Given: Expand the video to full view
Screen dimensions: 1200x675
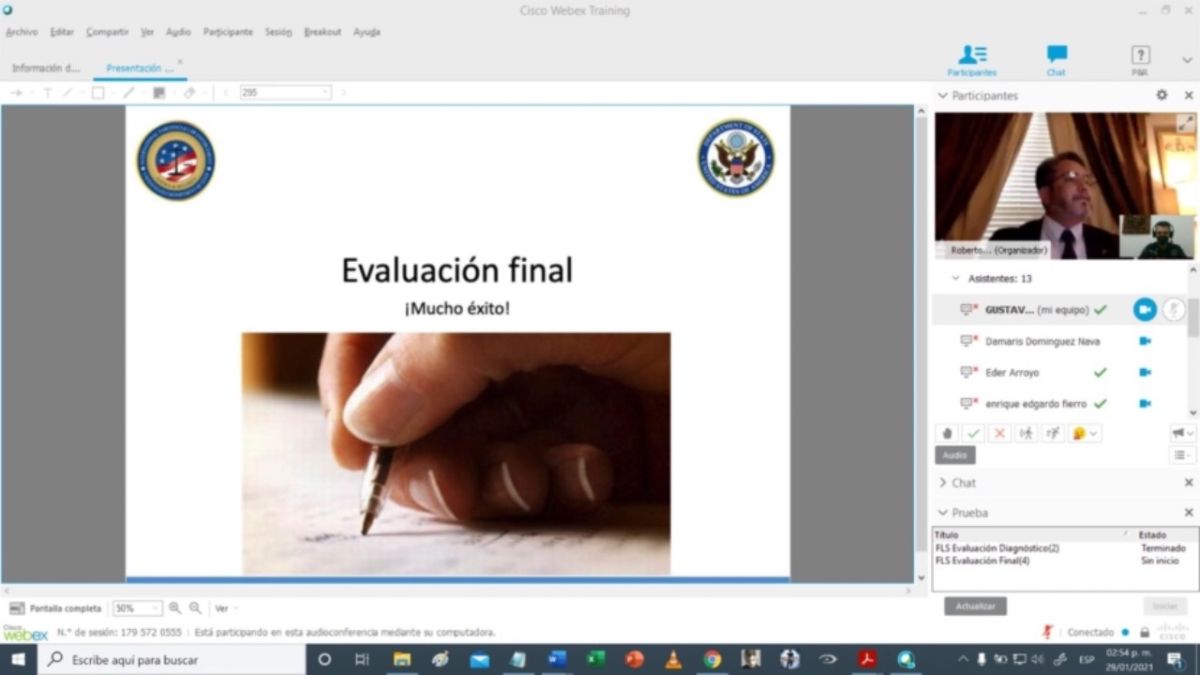Looking at the screenshot, I should tap(1185, 123).
